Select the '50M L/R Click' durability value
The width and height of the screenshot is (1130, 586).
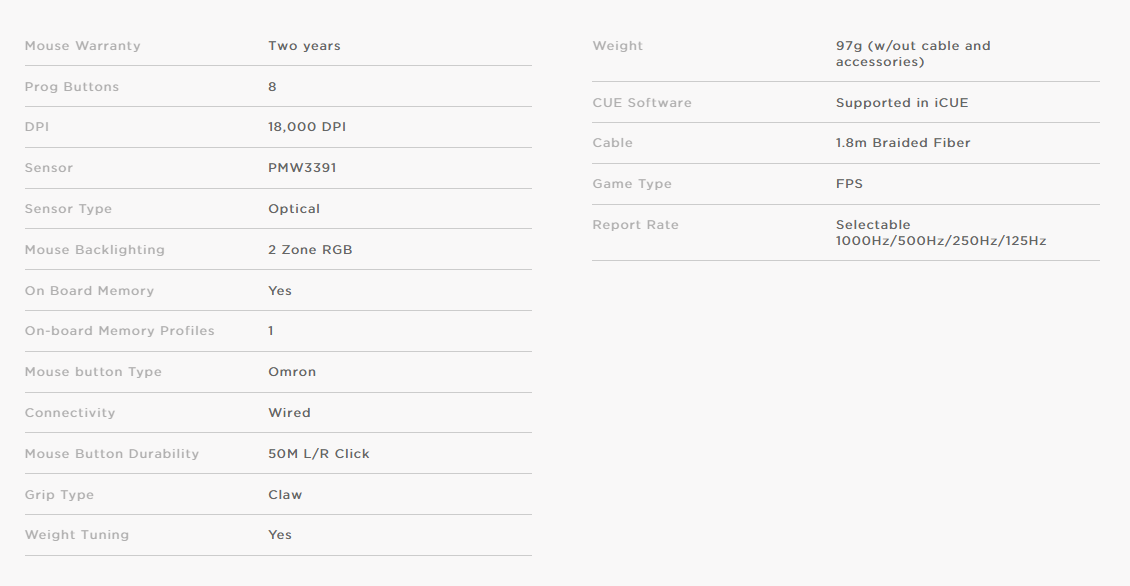click(319, 453)
